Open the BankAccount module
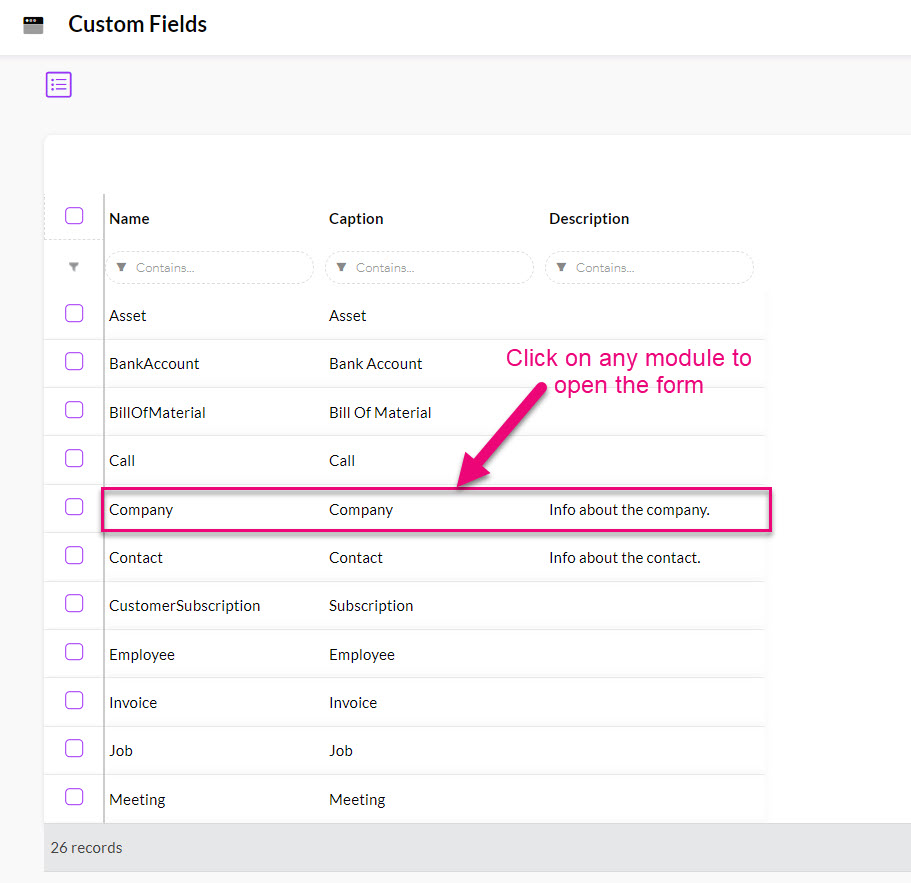The height and width of the screenshot is (883, 911). point(154,364)
